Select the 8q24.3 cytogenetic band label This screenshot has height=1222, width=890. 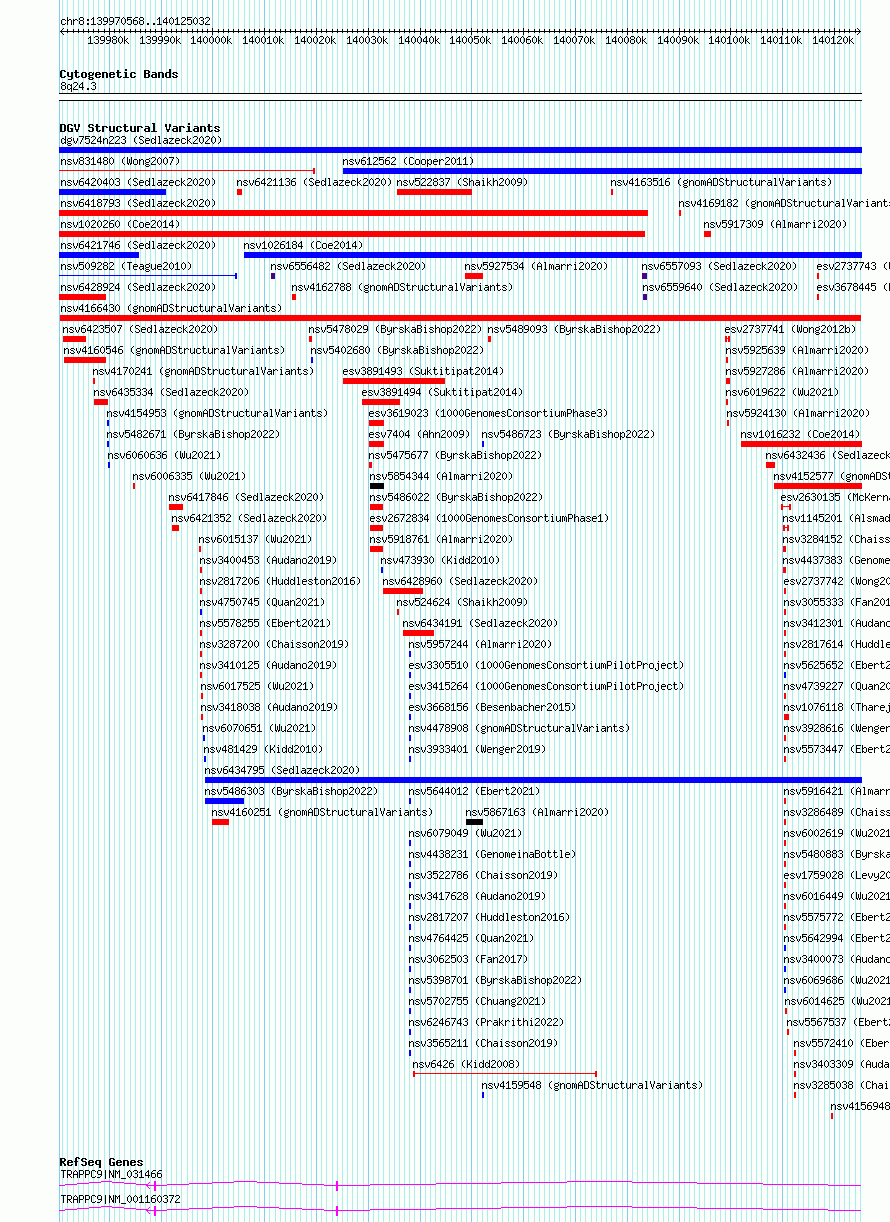(78, 87)
